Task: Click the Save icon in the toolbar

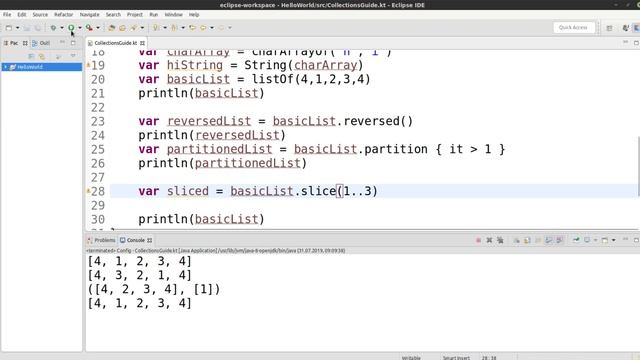Action: coord(27,28)
